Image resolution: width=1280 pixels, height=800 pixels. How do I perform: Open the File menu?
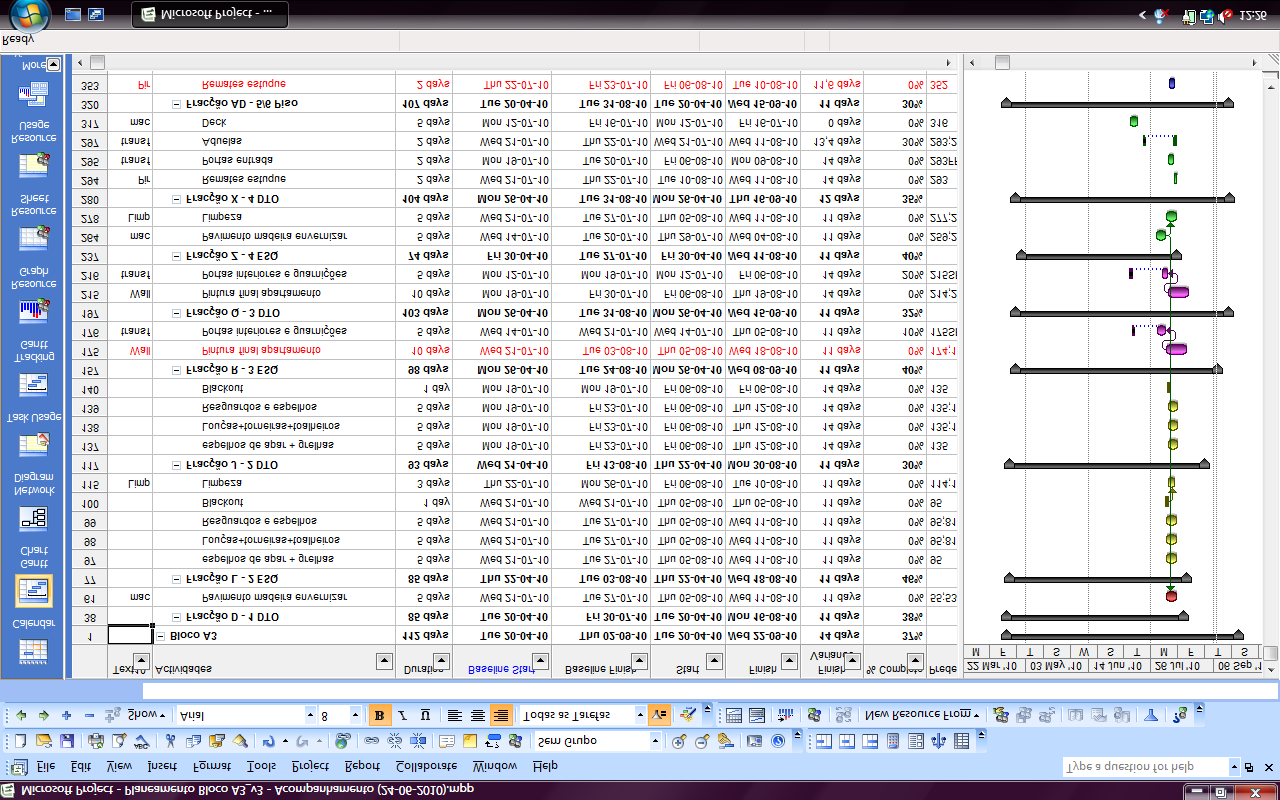tap(46, 766)
